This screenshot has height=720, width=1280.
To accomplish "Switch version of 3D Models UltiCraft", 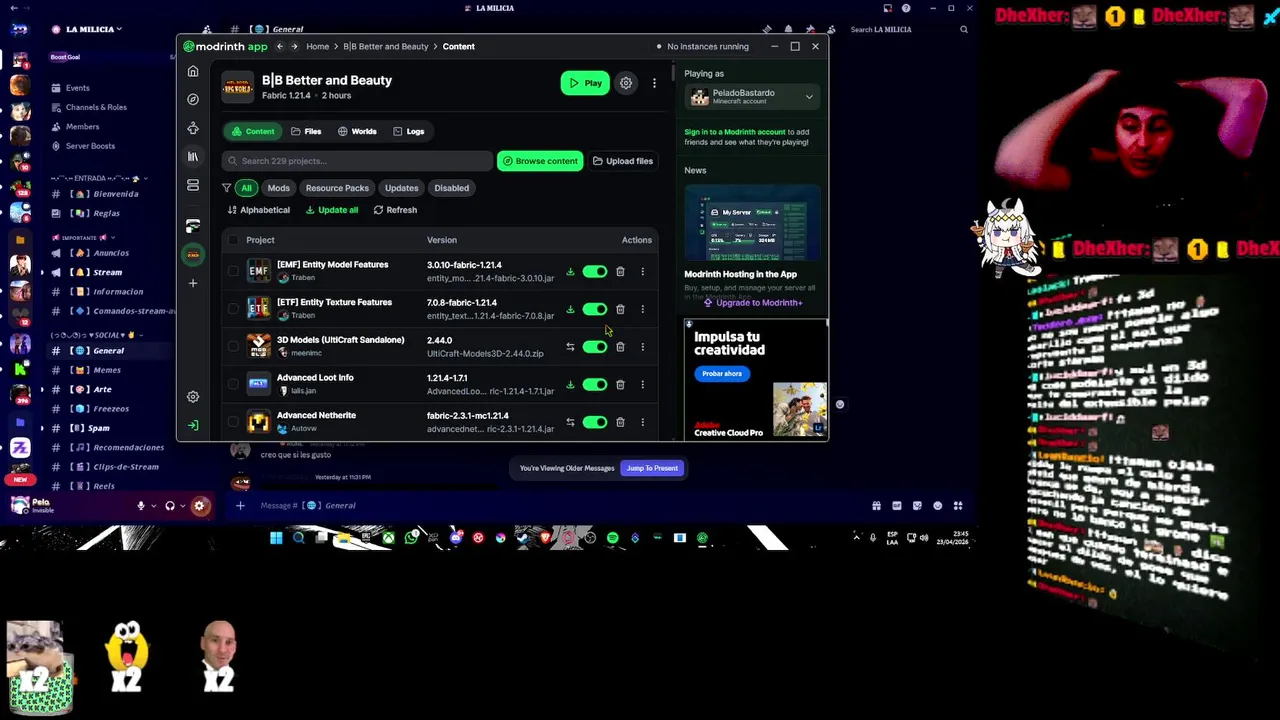I will click(570, 347).
